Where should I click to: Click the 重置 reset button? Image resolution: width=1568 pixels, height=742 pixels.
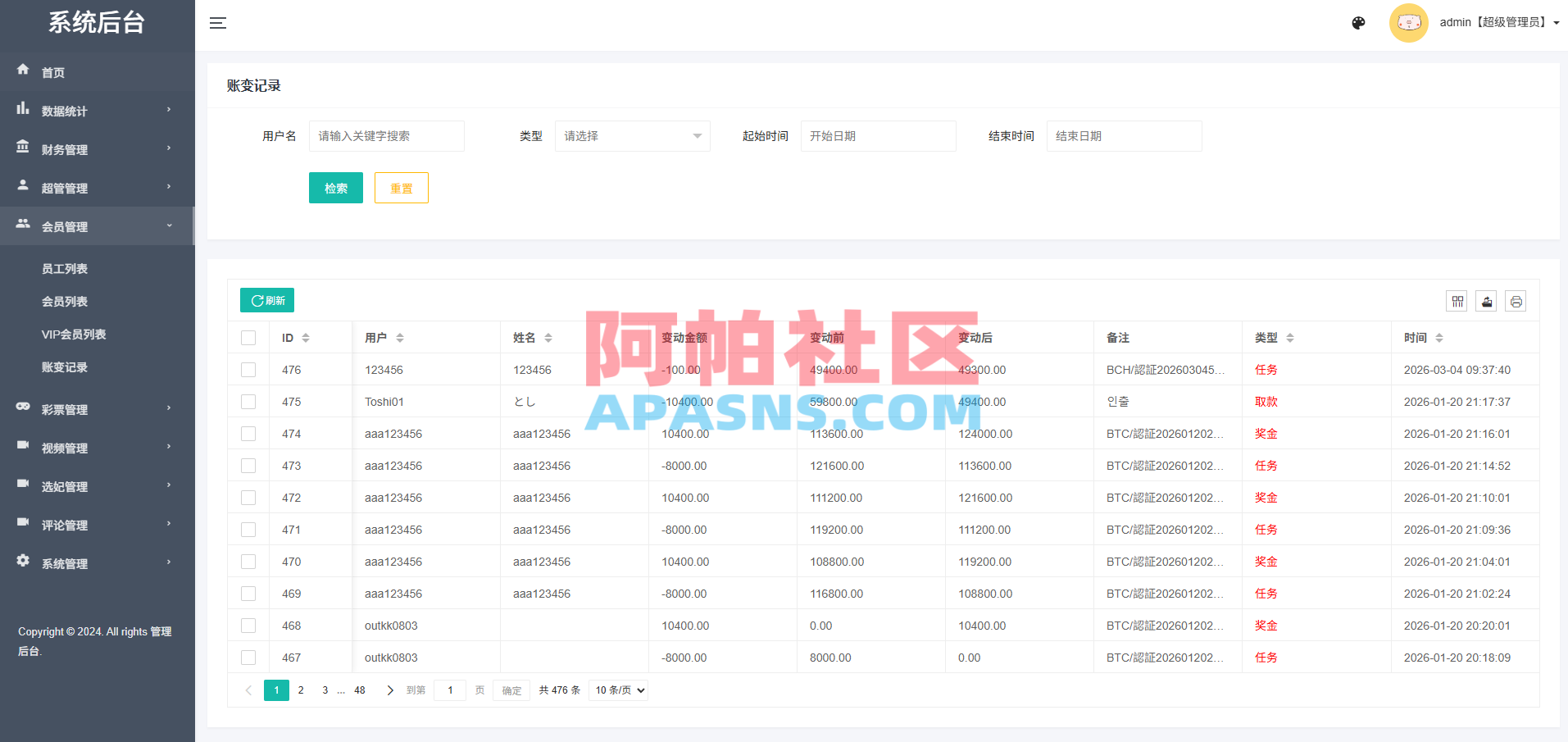[402, 188]
